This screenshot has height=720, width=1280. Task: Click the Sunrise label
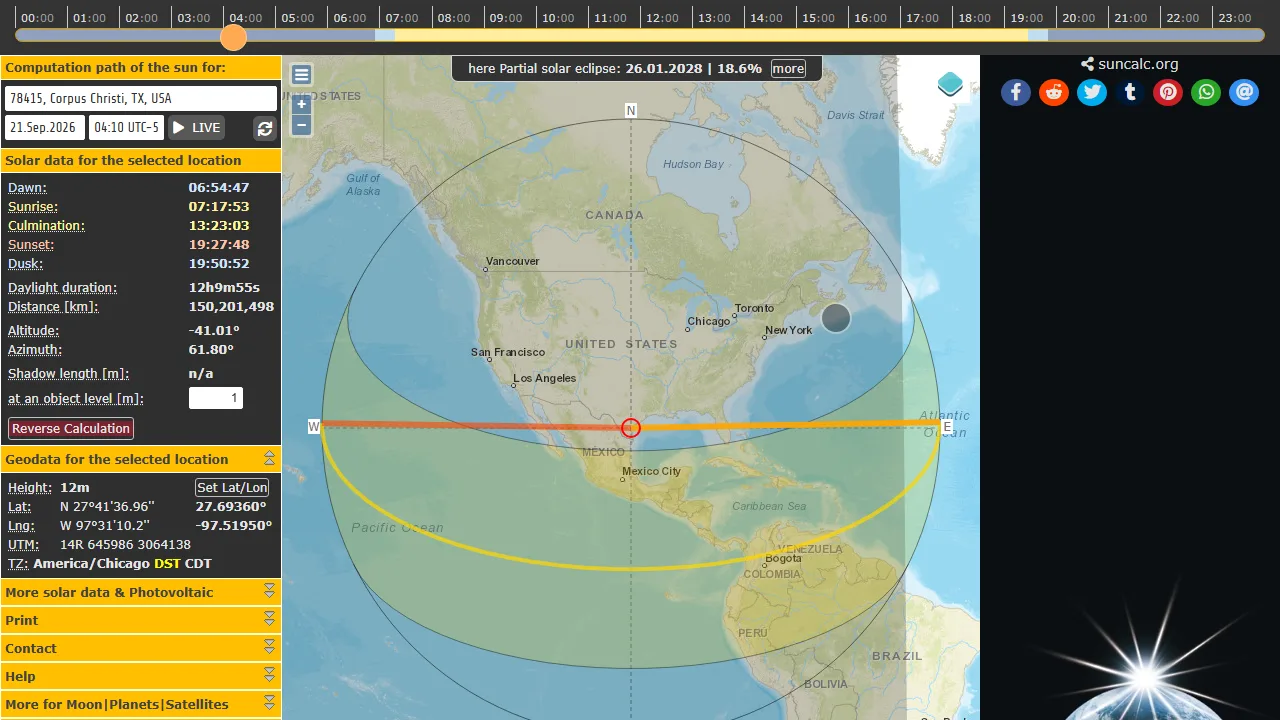(x=31, y=206)
